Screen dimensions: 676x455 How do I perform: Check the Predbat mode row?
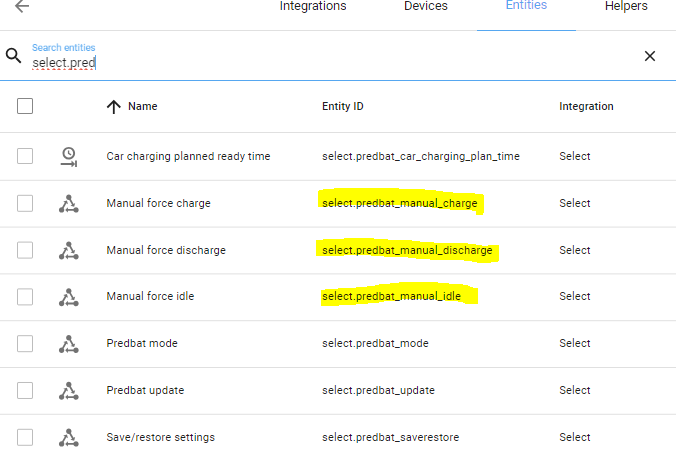point(25,344)
